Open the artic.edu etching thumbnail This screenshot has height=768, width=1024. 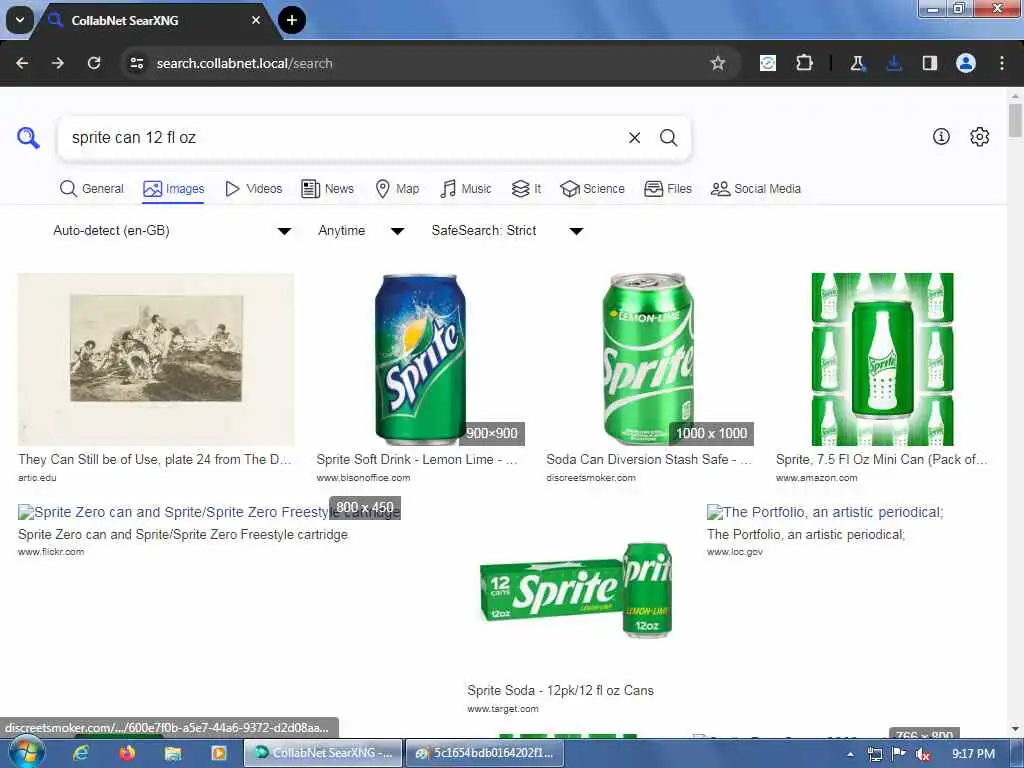click(x=156, y=359)
